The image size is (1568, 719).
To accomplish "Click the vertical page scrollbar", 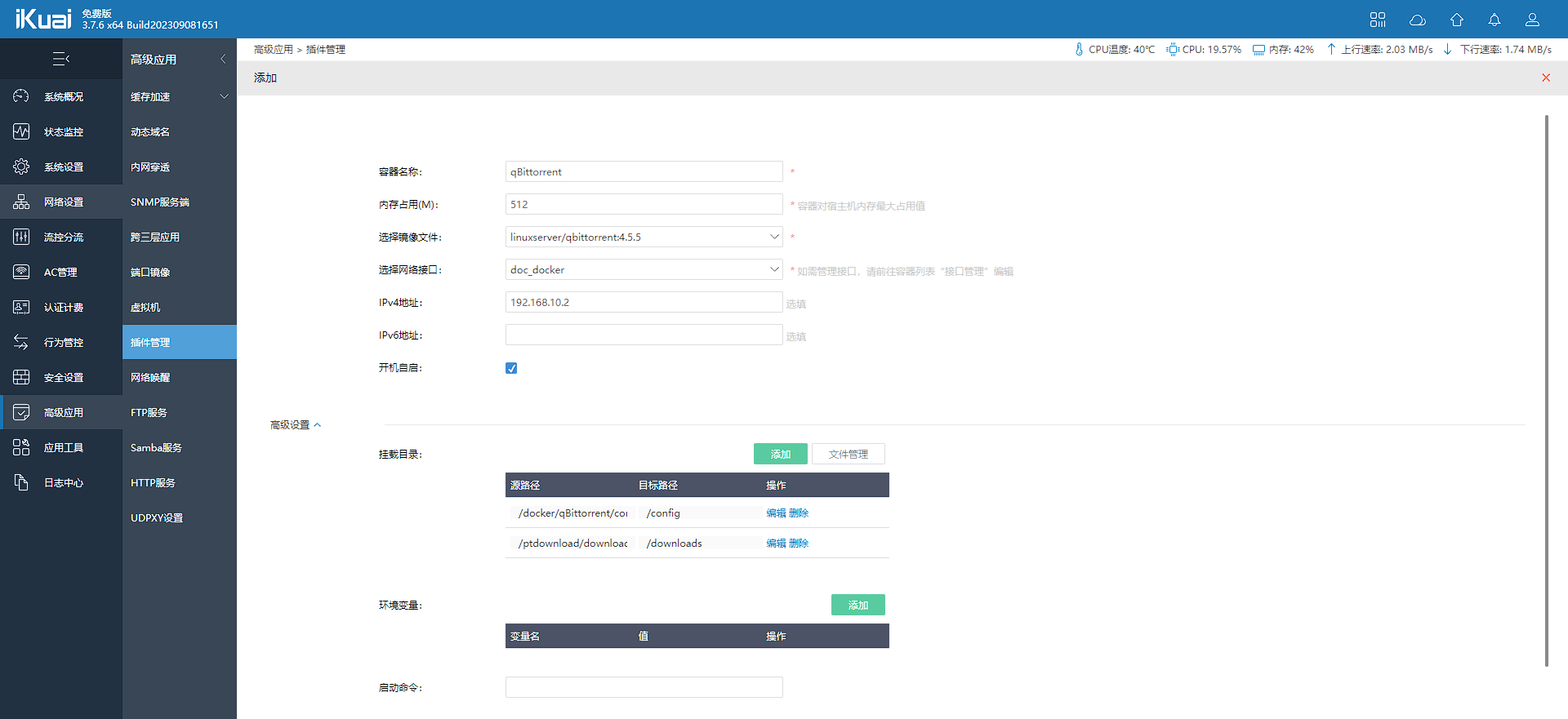I will [x=1546, y=390].
